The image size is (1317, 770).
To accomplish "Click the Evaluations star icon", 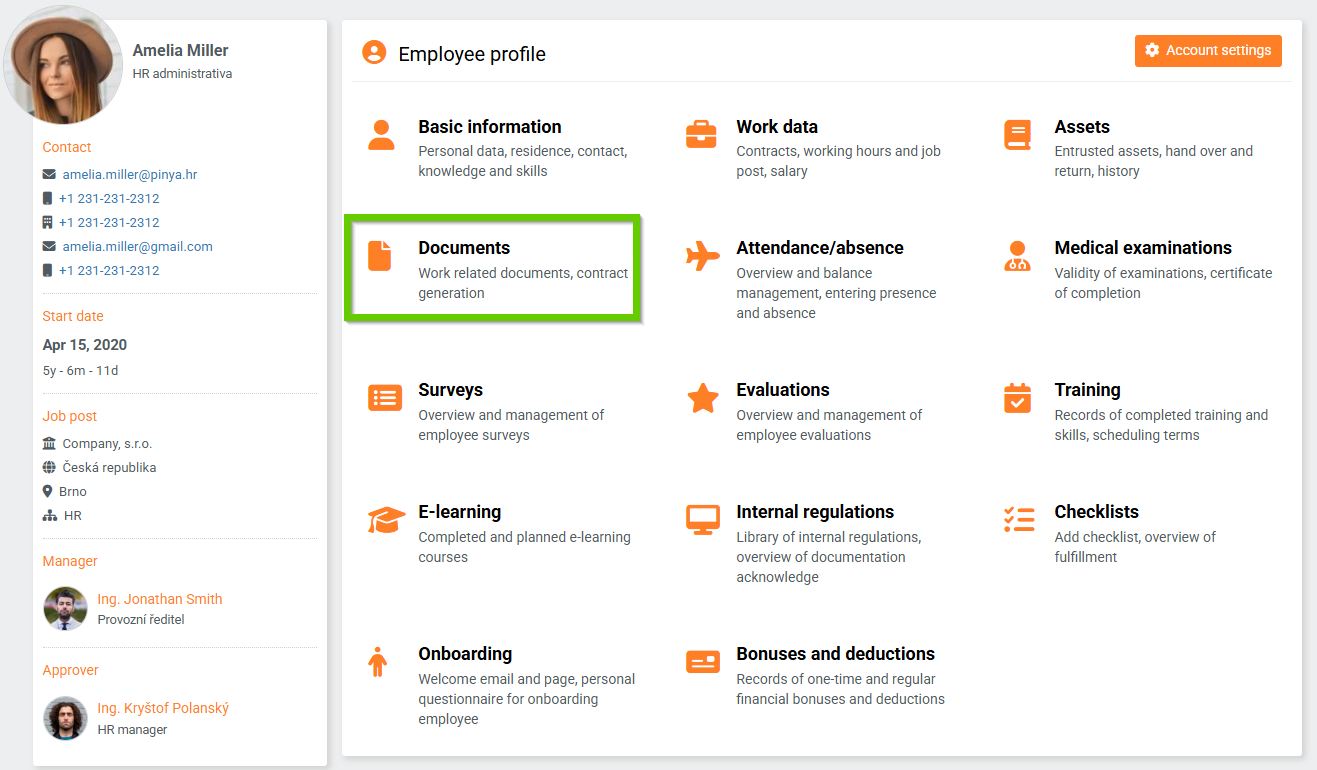I will 703,398.
